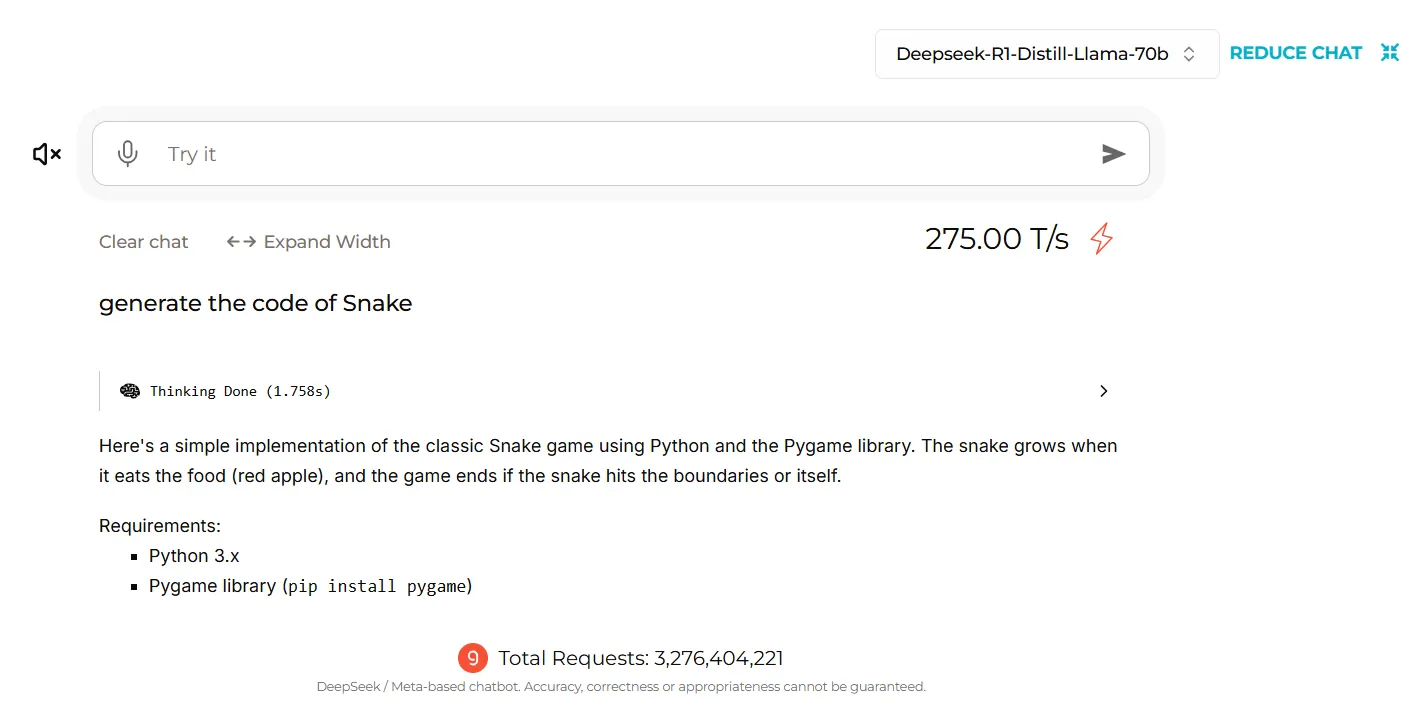Click the Thinking Done (1.758s) label
1422x725 pixels.
pyautogui.click(x=240, y=391)
